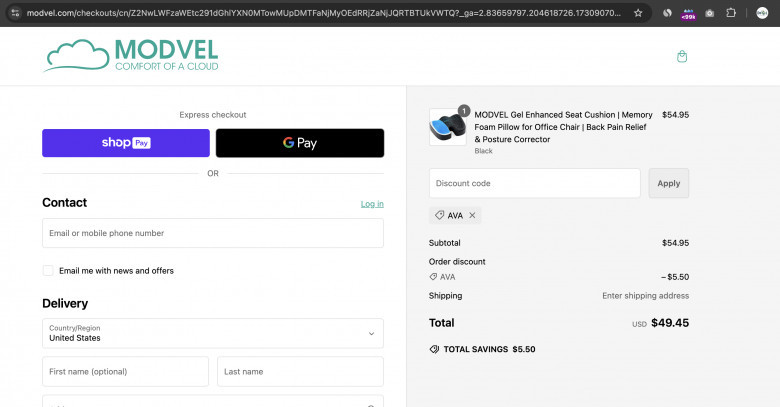Pay with the Shop Pay button
Screen dimensions: 780x407
126,143
